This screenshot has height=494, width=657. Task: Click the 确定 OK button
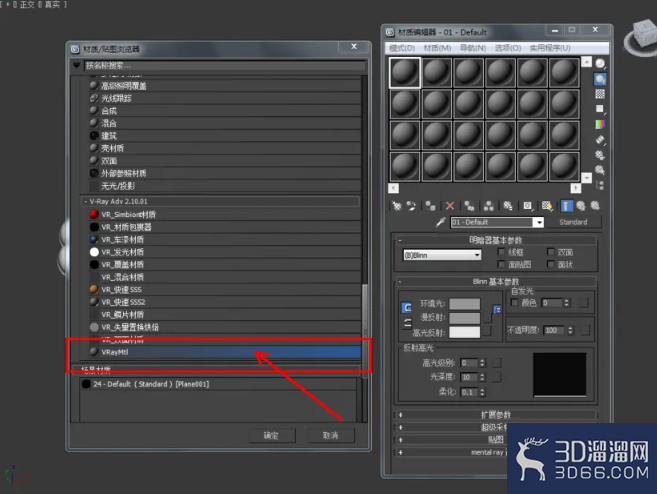pos(272,435)
